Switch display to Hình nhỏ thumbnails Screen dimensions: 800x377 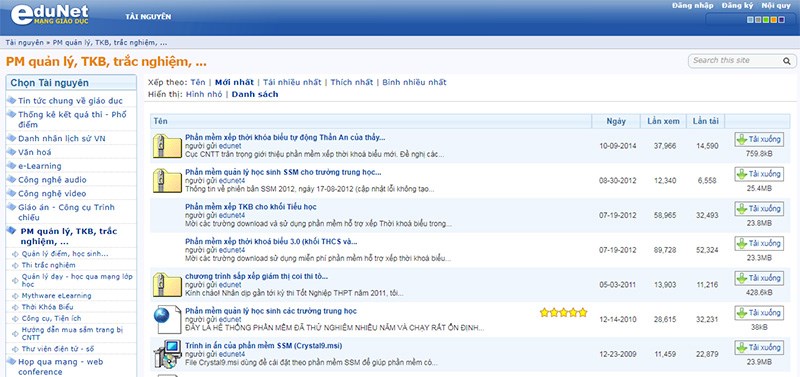(204, 94)
